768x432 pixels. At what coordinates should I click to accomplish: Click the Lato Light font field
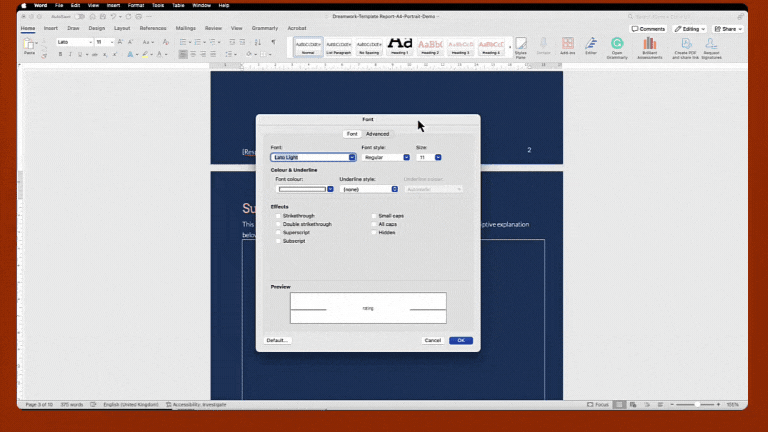(309, 157)
